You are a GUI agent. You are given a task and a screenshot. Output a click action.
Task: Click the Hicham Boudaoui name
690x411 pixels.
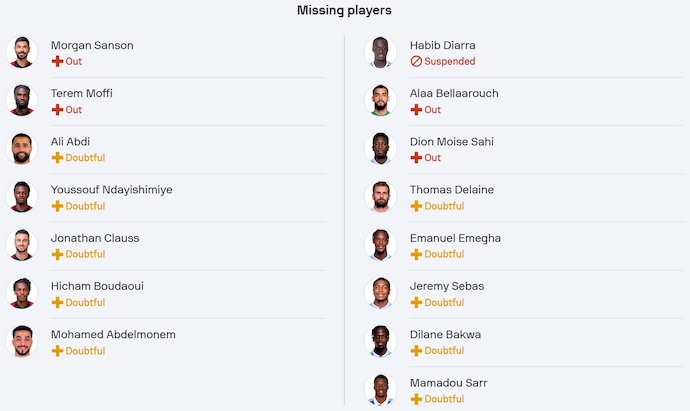97,286
